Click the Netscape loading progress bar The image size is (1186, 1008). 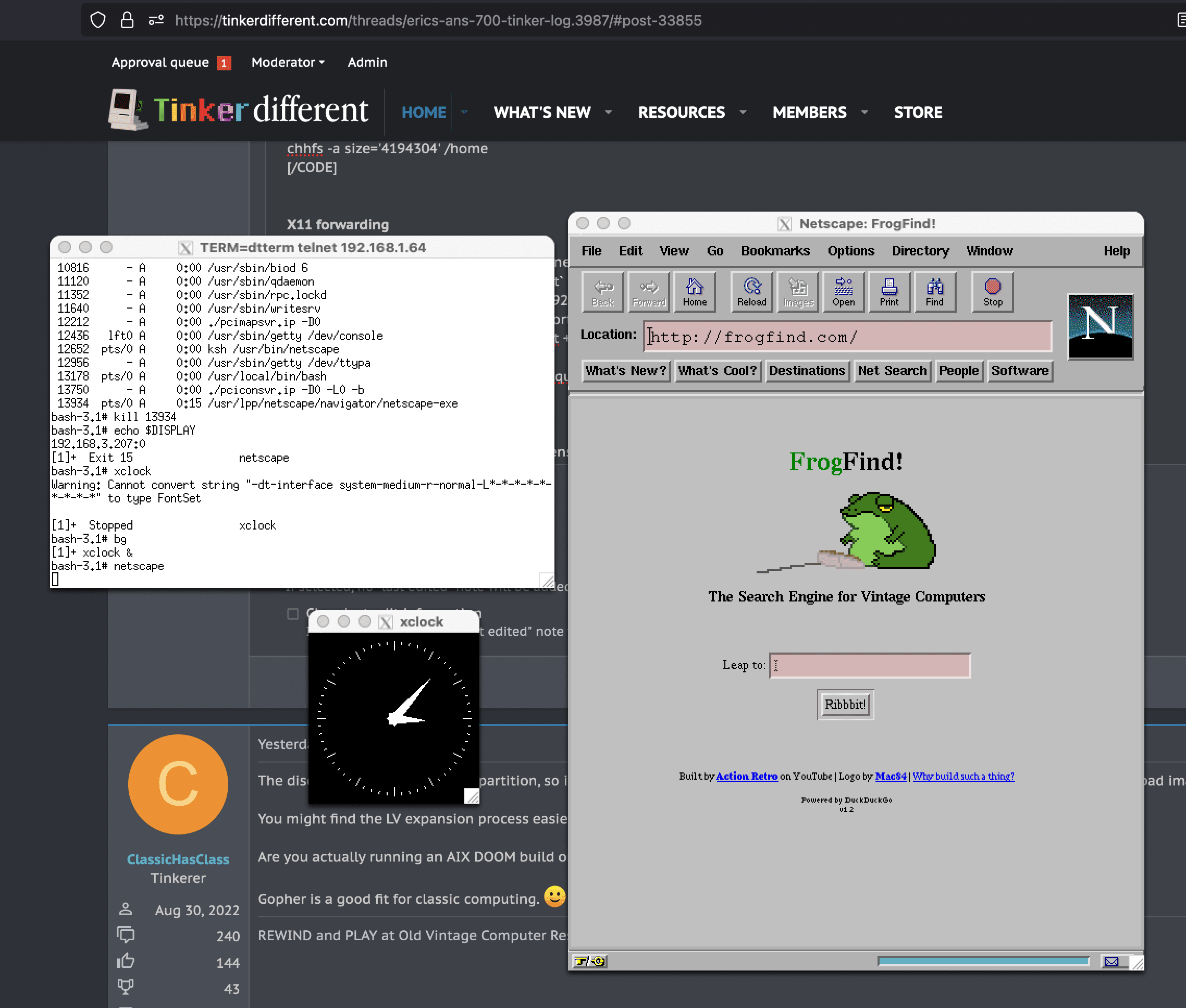click(x=984, y=961)
